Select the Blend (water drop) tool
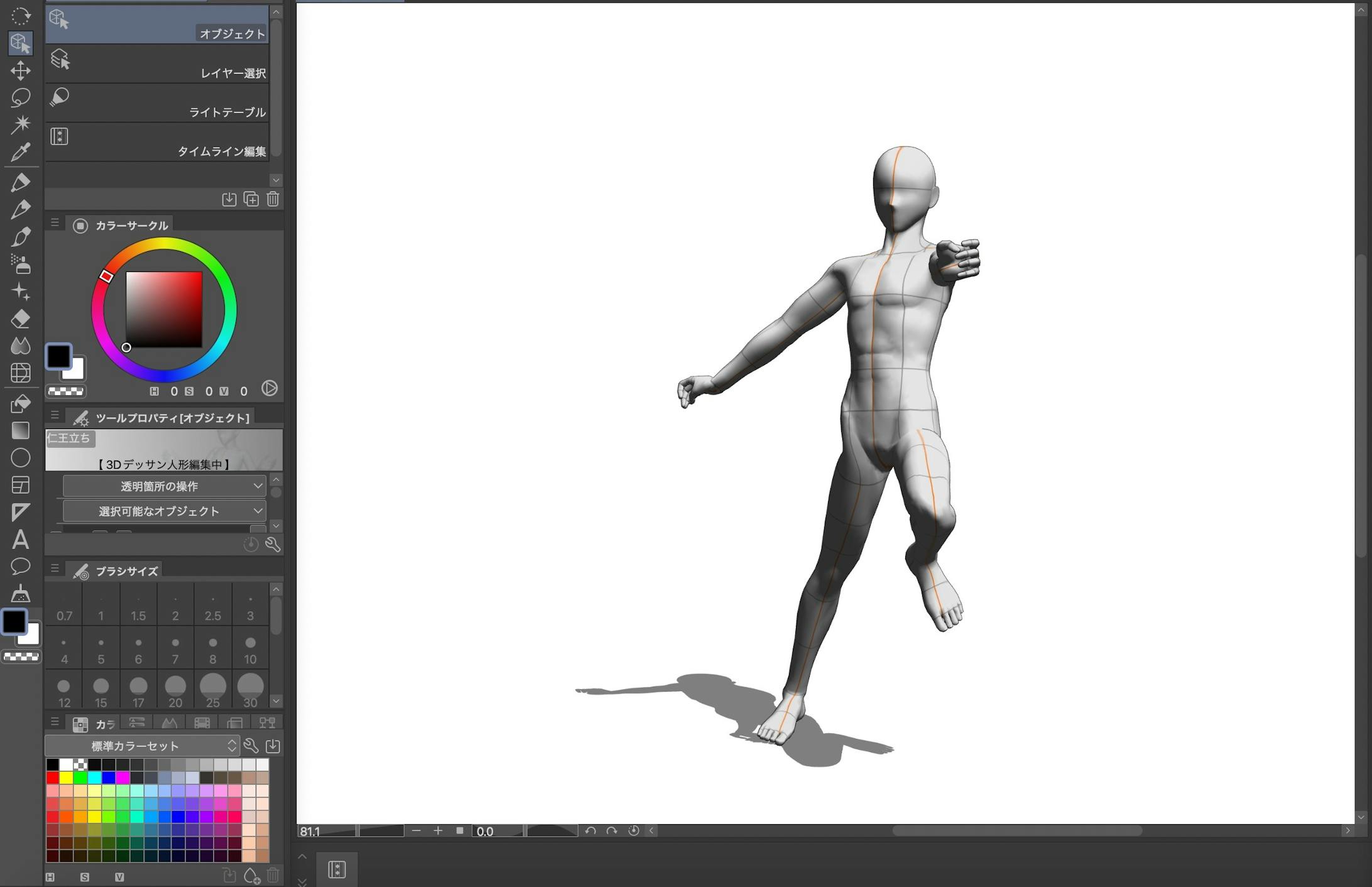 click(x=21, y=345)
